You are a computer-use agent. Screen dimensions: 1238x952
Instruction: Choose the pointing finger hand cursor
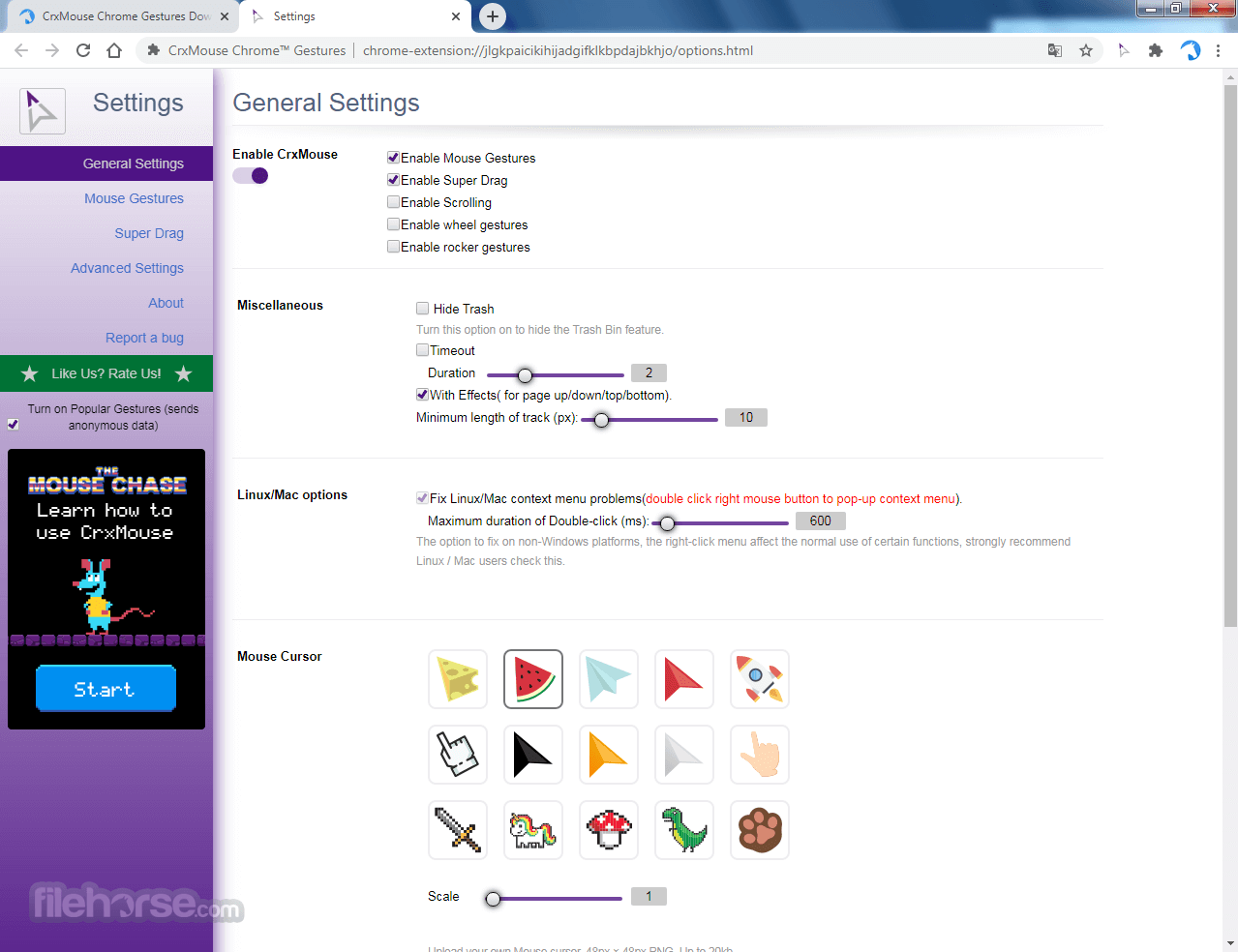(x=760, y=755)
